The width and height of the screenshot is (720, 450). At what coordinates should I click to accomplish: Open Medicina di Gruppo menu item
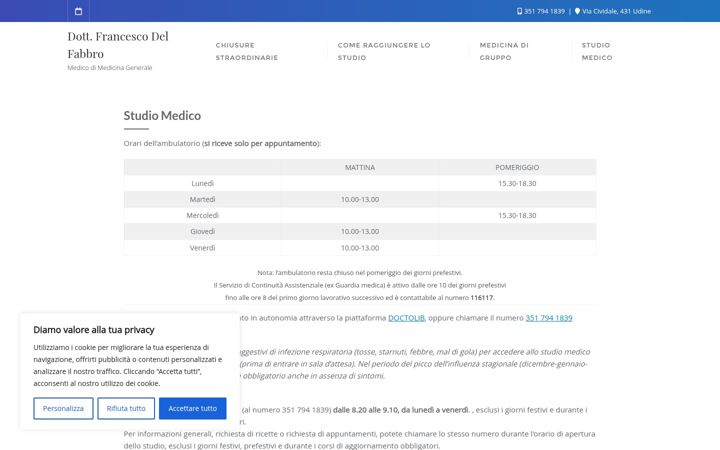click(x=504, y=51)
